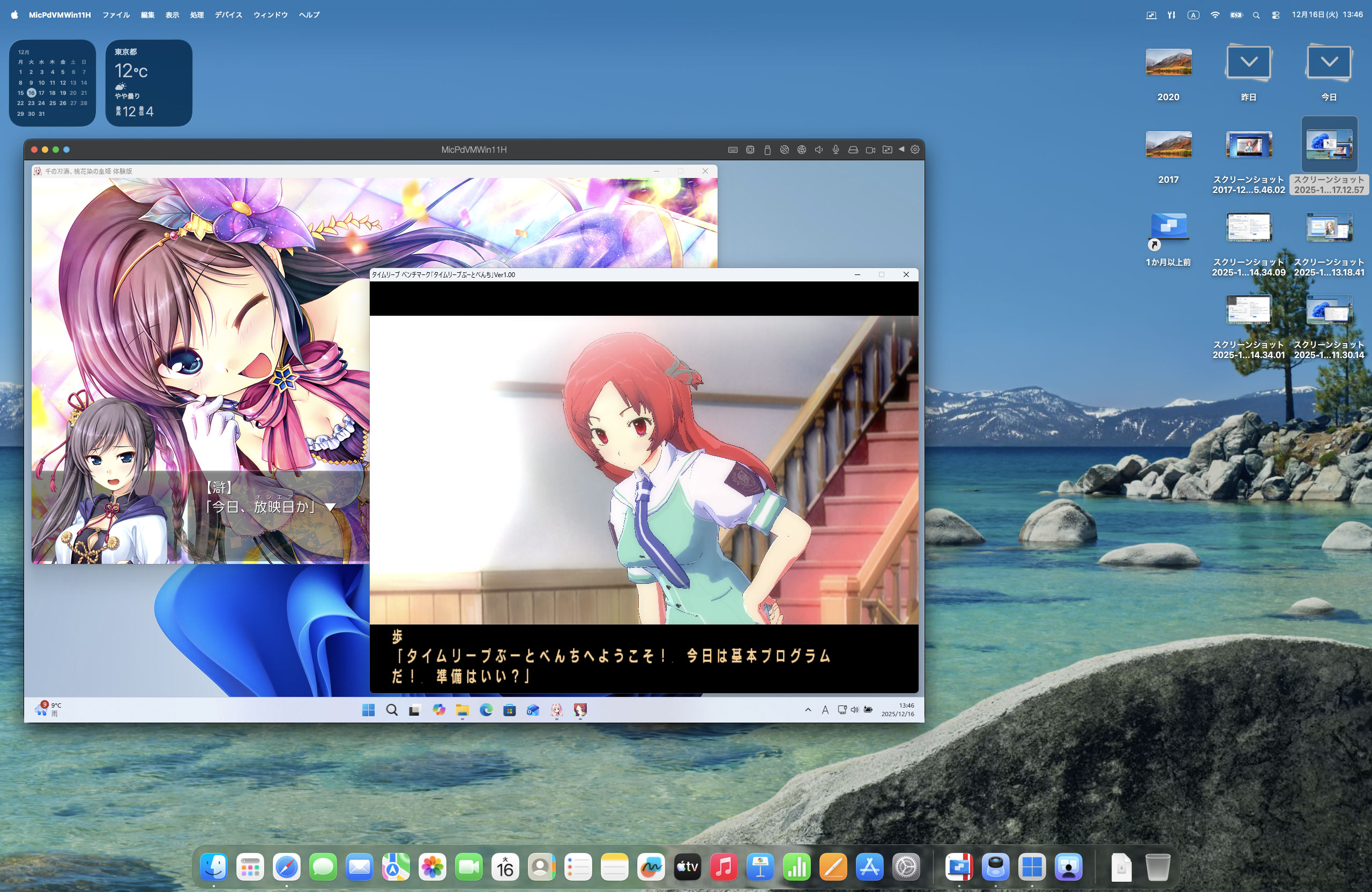Open Windows File Explorer from the taskbar
Image resolution: width=1372 pixels, height=892 pixels.
(x=463, y=710)
